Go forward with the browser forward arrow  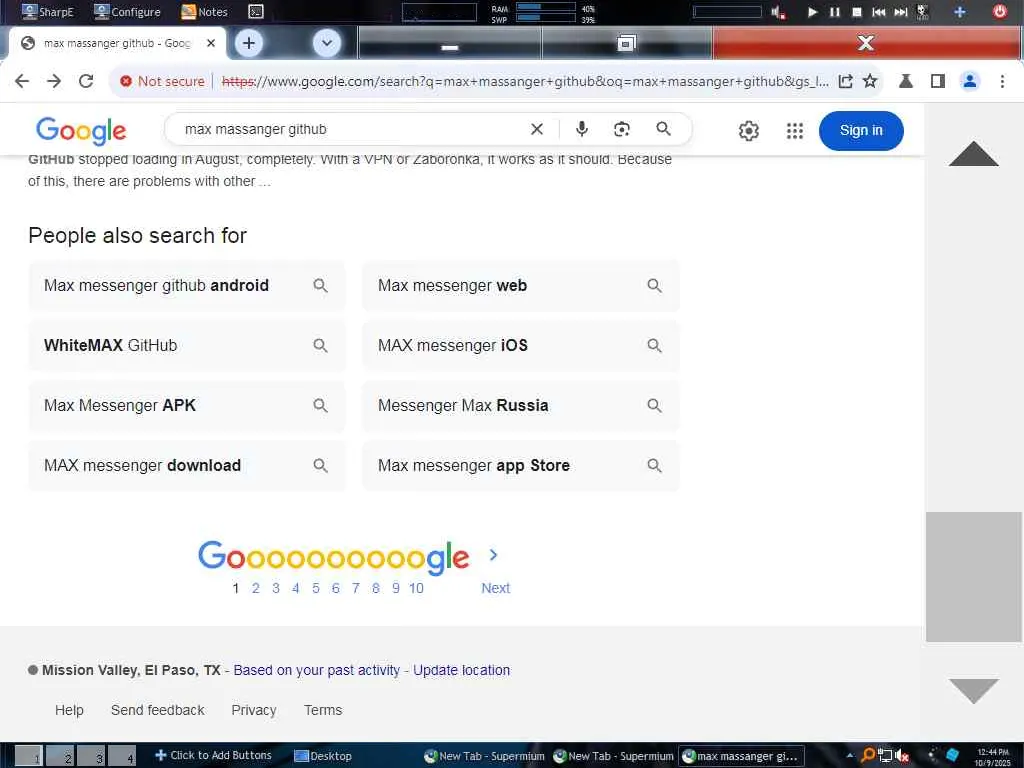[x=54, y=81]
